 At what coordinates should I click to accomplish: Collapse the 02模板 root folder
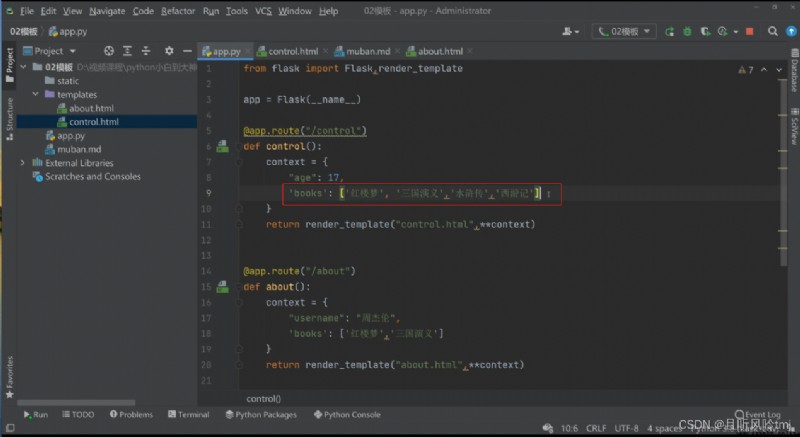click(x=23, y=67)
